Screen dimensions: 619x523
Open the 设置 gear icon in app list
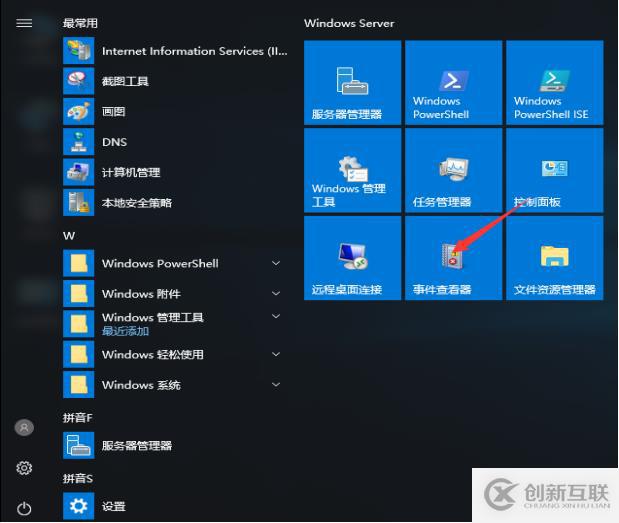79,506
